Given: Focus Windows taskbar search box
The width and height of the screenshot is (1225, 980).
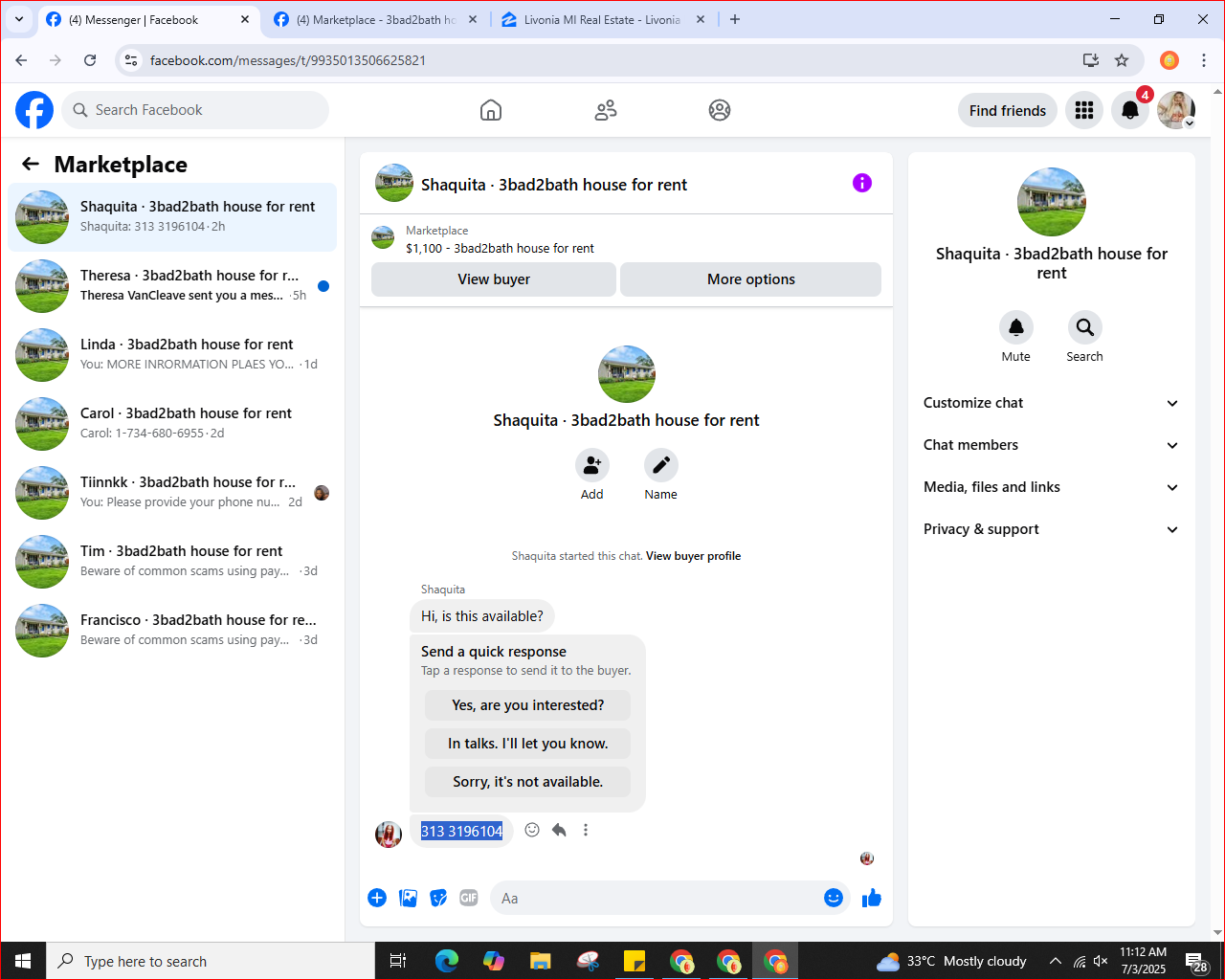Looking at the screenshot, I should (x=211, y=961).
